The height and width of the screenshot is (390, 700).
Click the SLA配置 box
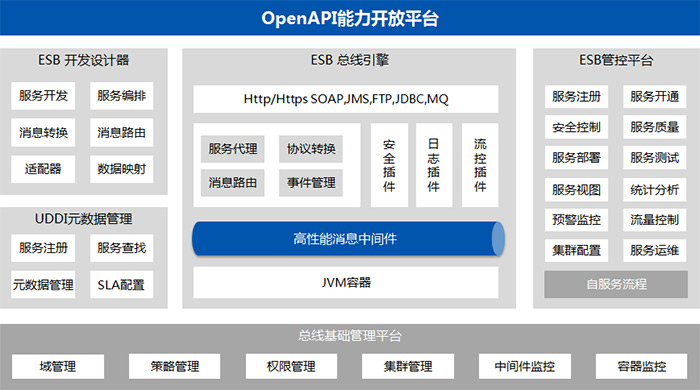(x=121, y=285)
